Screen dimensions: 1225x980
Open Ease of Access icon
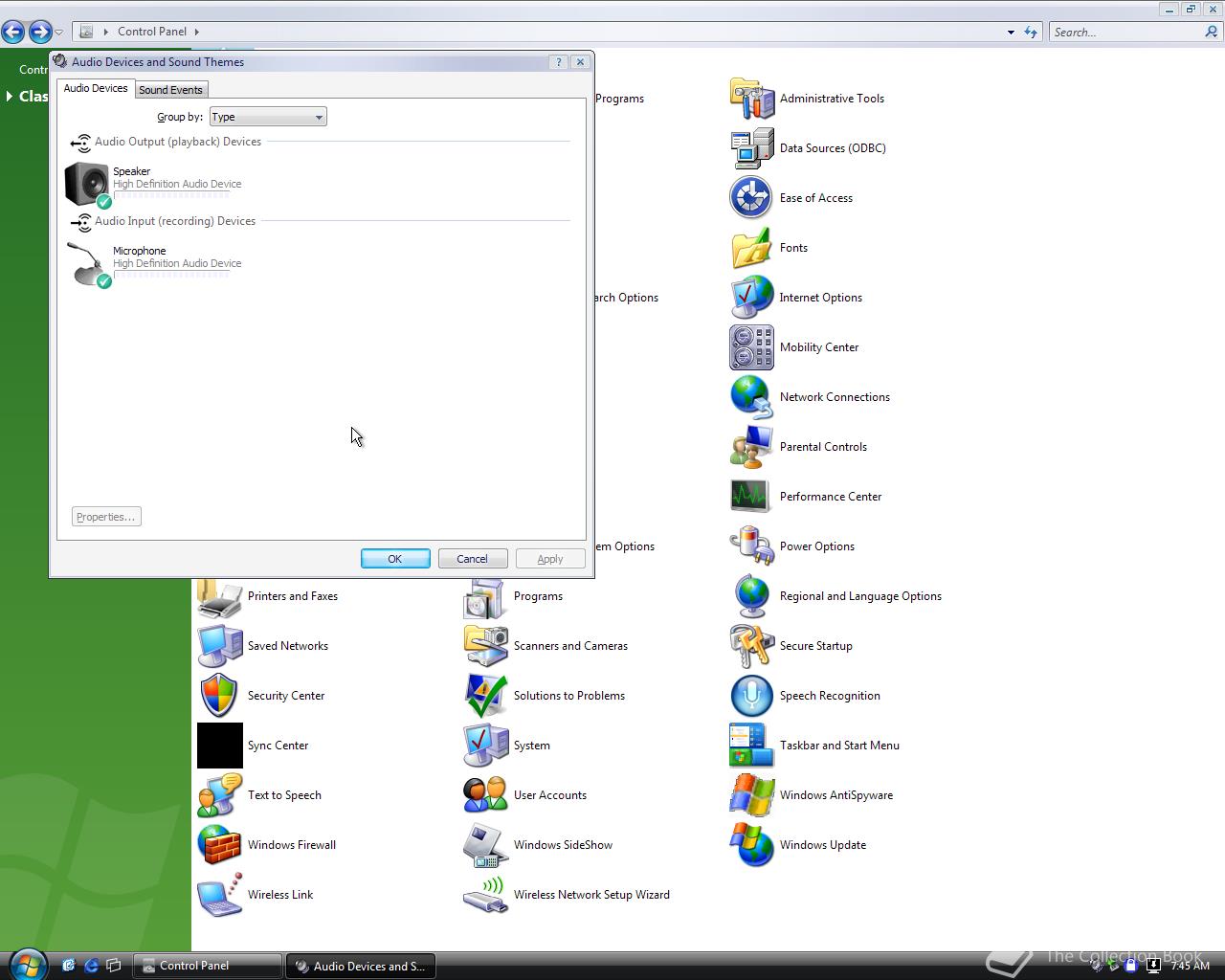[751, 198]
